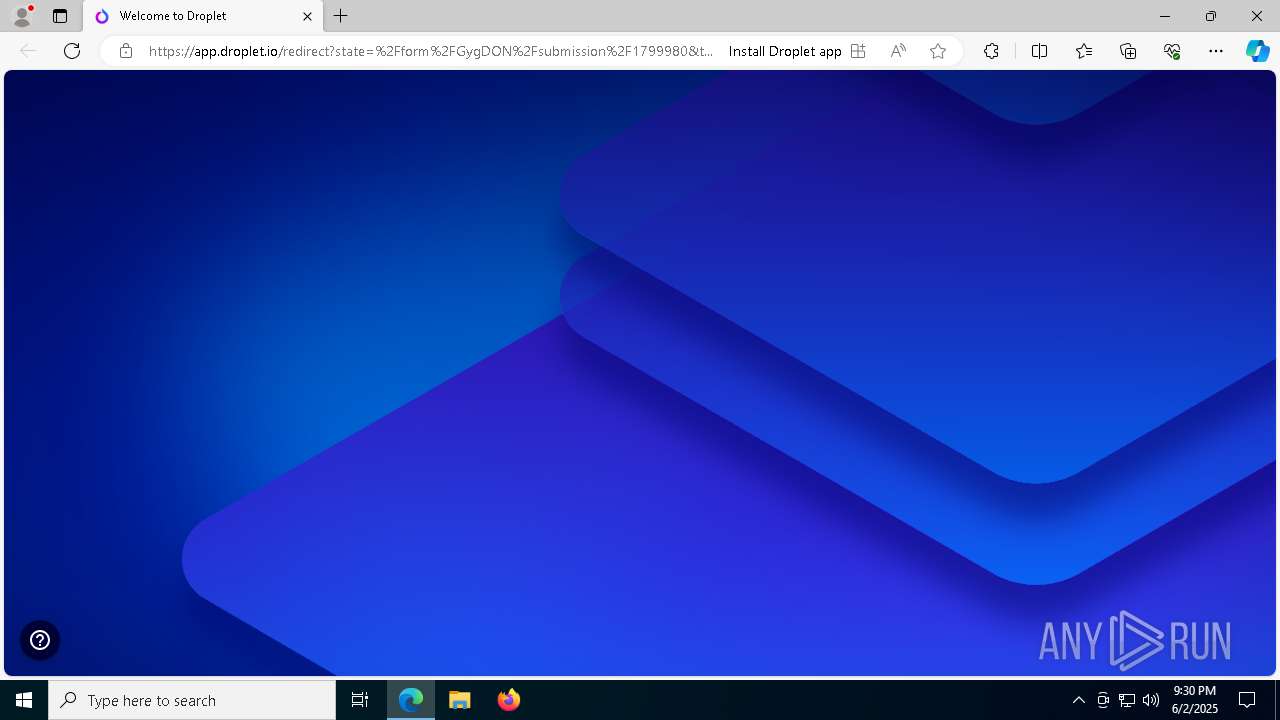Open File Explorer from taskbar

click(x=460, y=700)
